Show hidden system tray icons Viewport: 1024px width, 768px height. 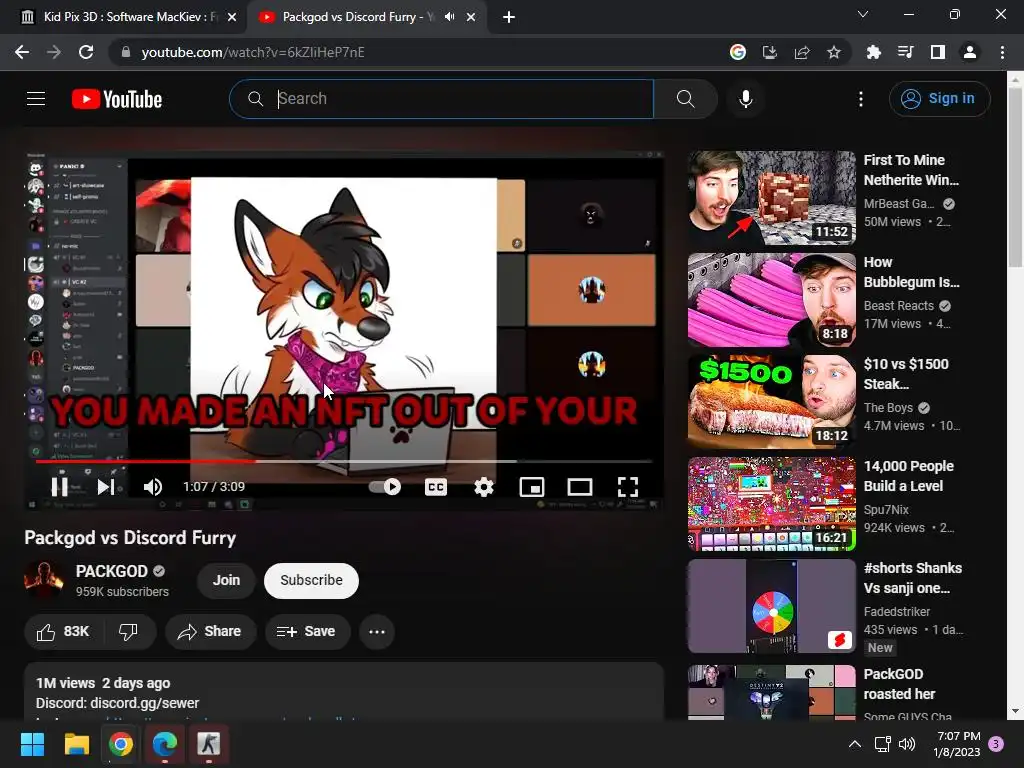(x=854, y=744)
